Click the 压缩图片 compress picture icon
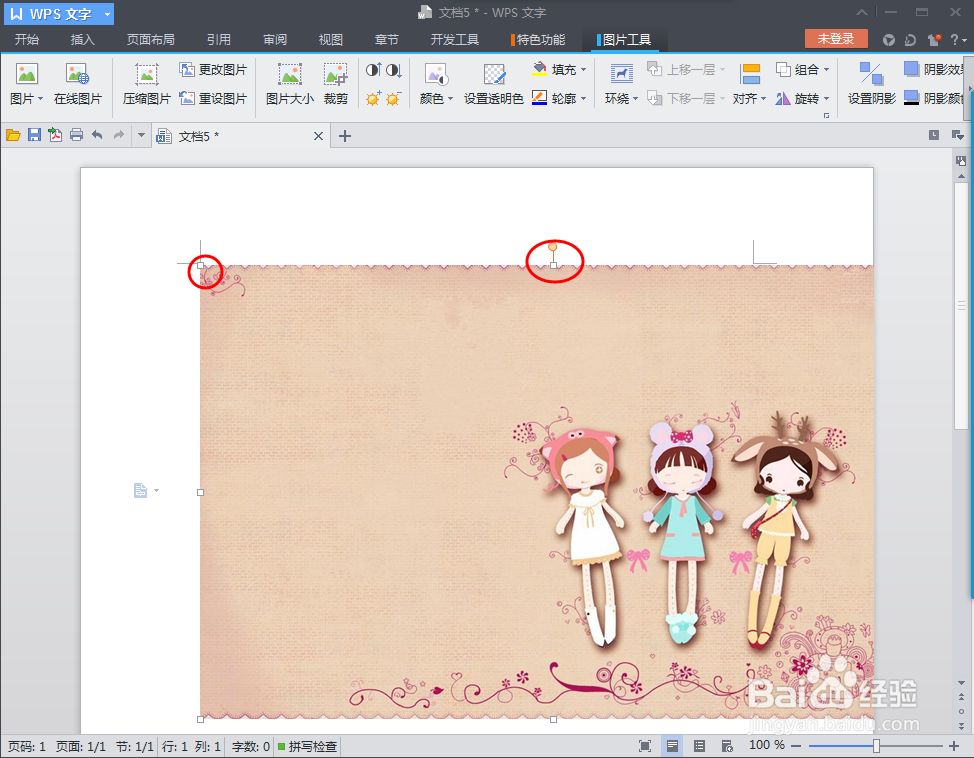The height and width of the screenshot is (758, 974). tap(147, 74)
